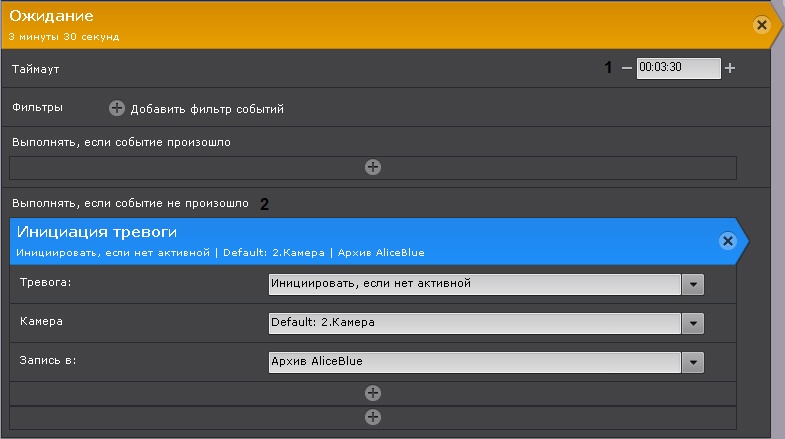
Task: Open the Запись в dropdown arrow
Action: tap(693, 362)
